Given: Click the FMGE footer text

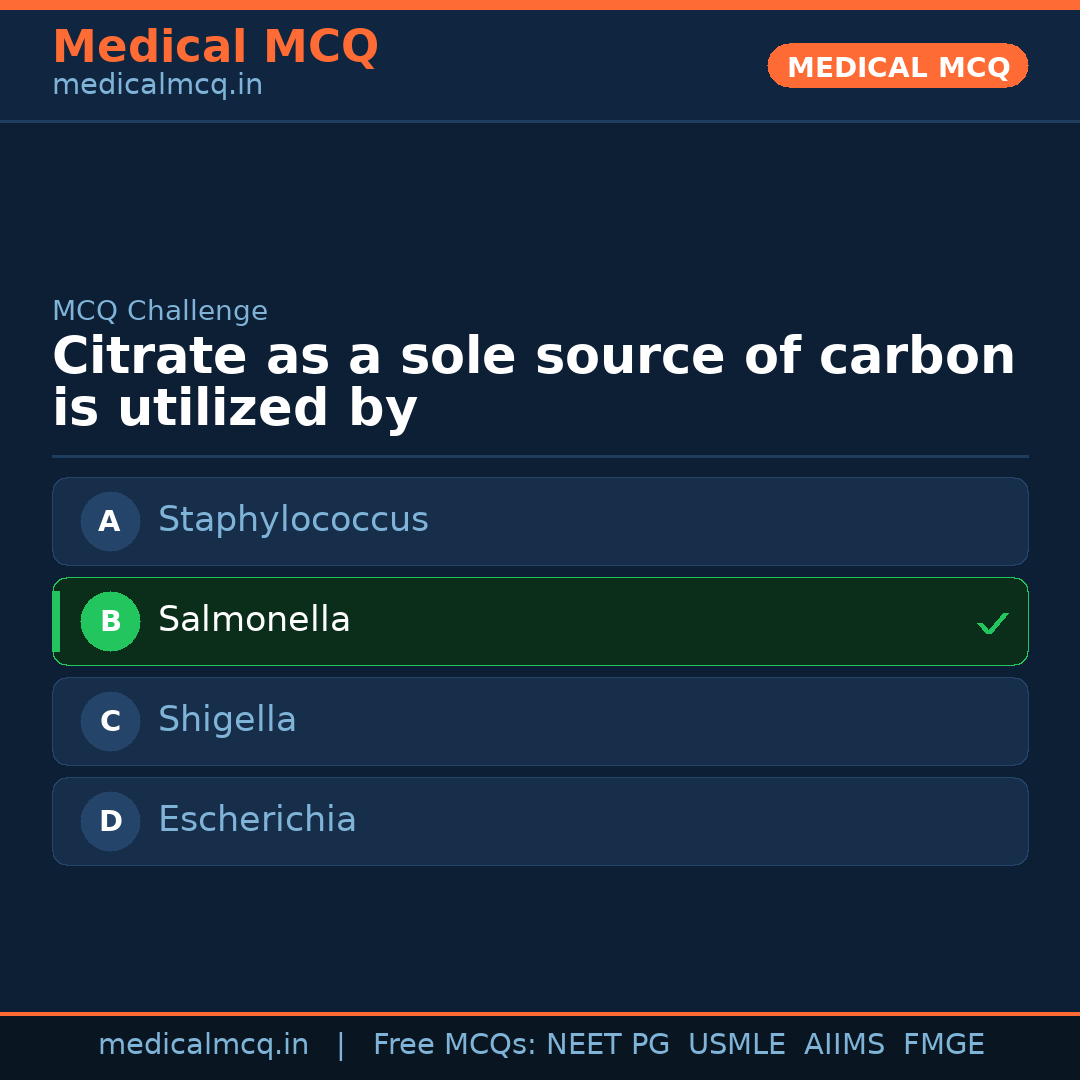Looking at the screenshot, I should (x=943, y=1045).
